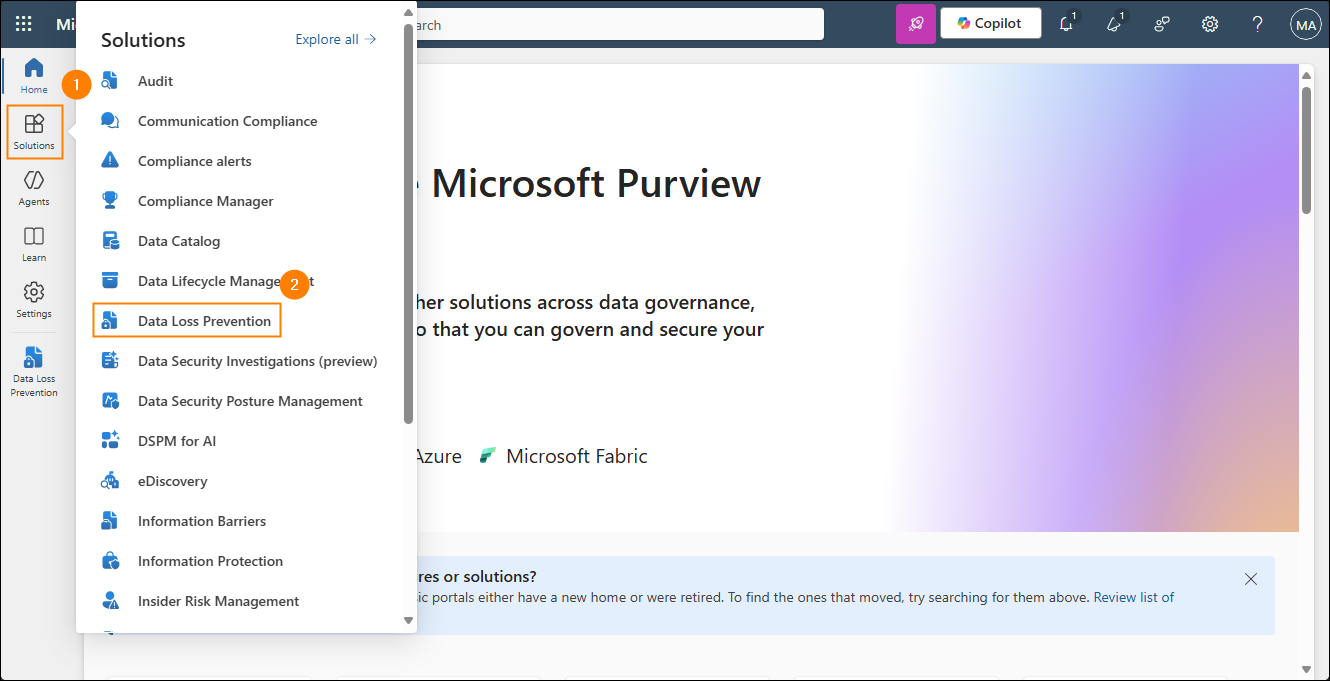Click the Data Loss Prevention lock icon

(x=110, y=321)
